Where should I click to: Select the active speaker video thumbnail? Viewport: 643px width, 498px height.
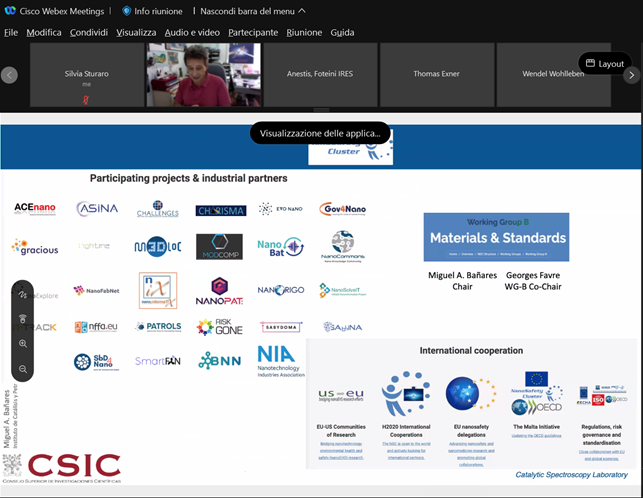coord(203,75)
